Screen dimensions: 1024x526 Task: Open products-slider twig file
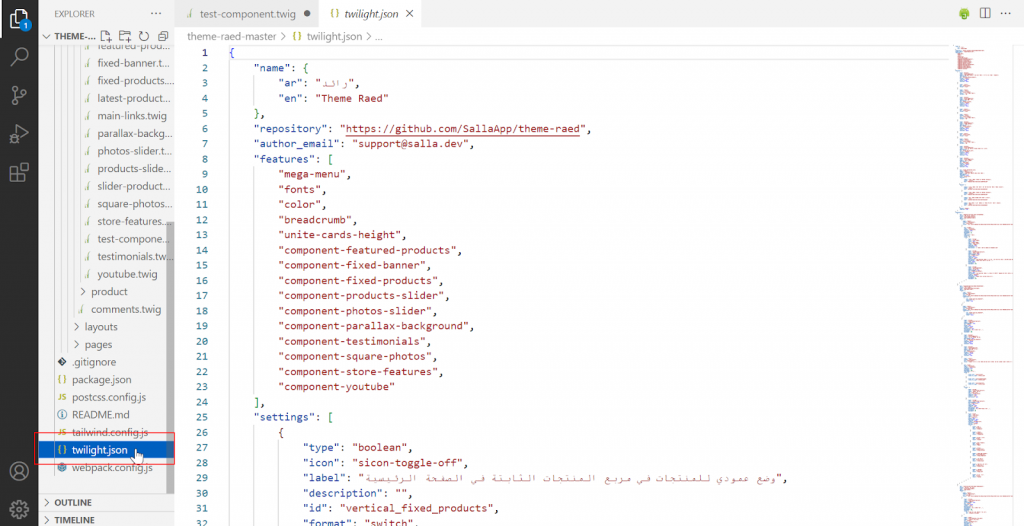click(x=135, y=169)
